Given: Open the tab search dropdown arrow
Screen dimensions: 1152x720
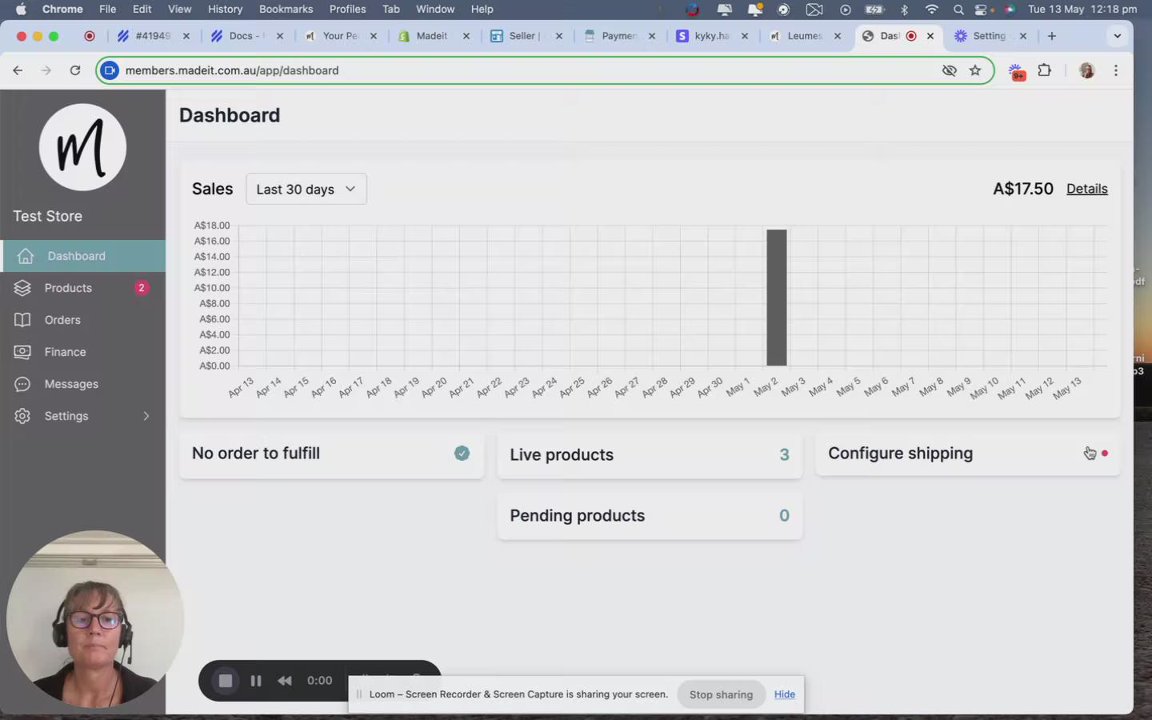Looking at the screenshot, I should (x=1117, y=36).
